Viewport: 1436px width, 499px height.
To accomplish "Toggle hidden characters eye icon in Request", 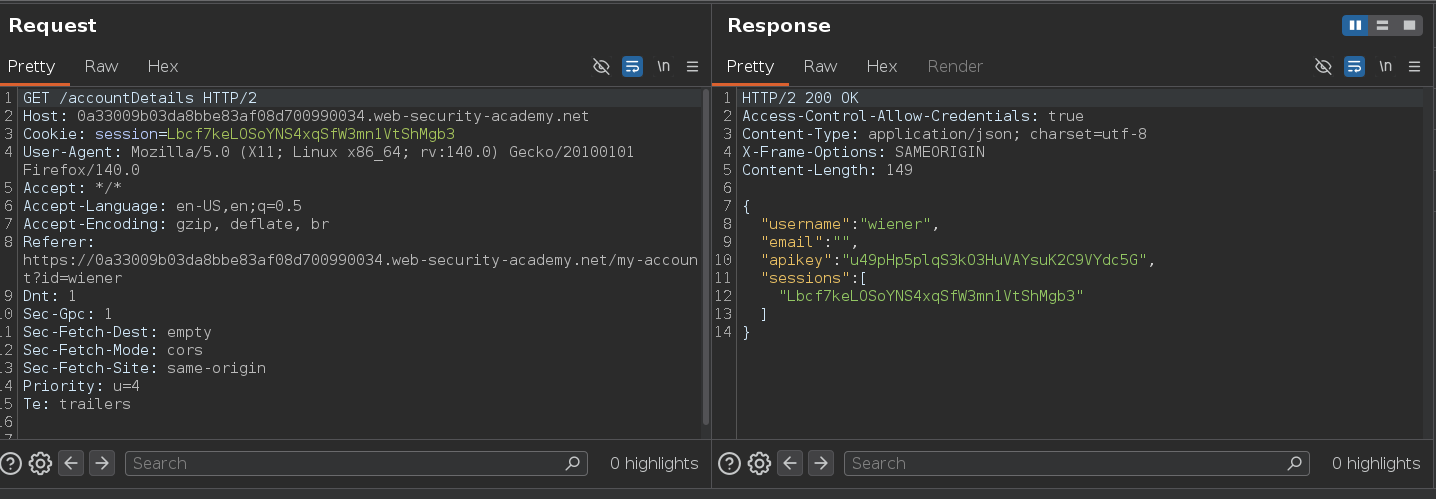I will 601,66.
